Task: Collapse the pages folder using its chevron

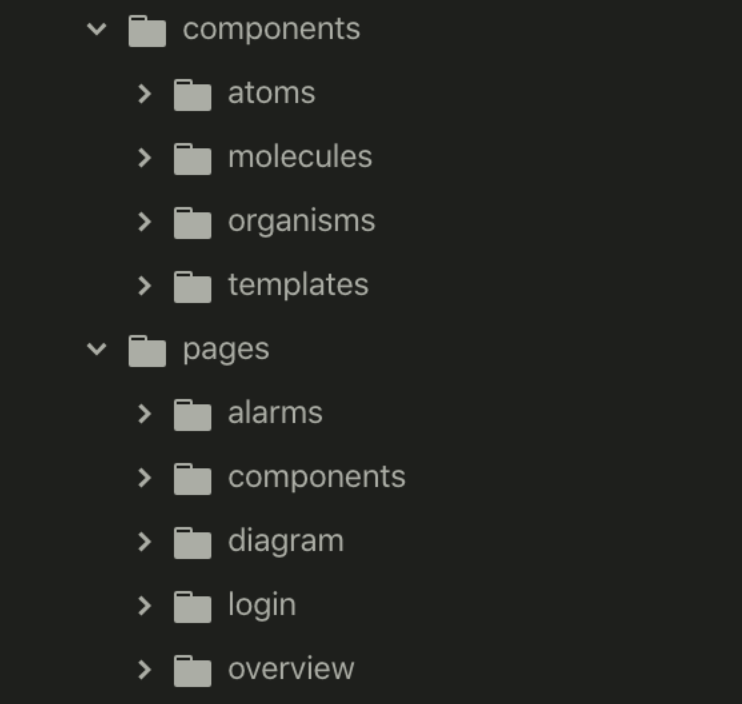Action: pos(97,349)
